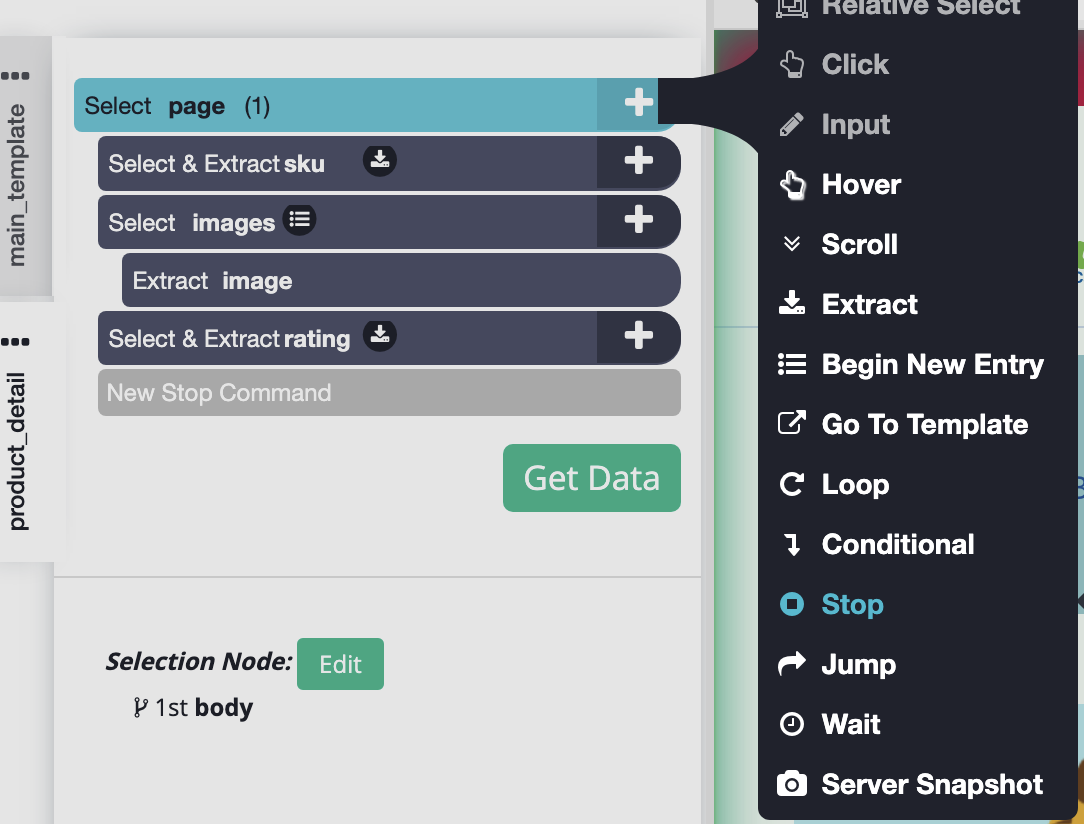Click the plus button on Select page command
The height and width of the screenshot is (824, 1084).
coord(638,102)
